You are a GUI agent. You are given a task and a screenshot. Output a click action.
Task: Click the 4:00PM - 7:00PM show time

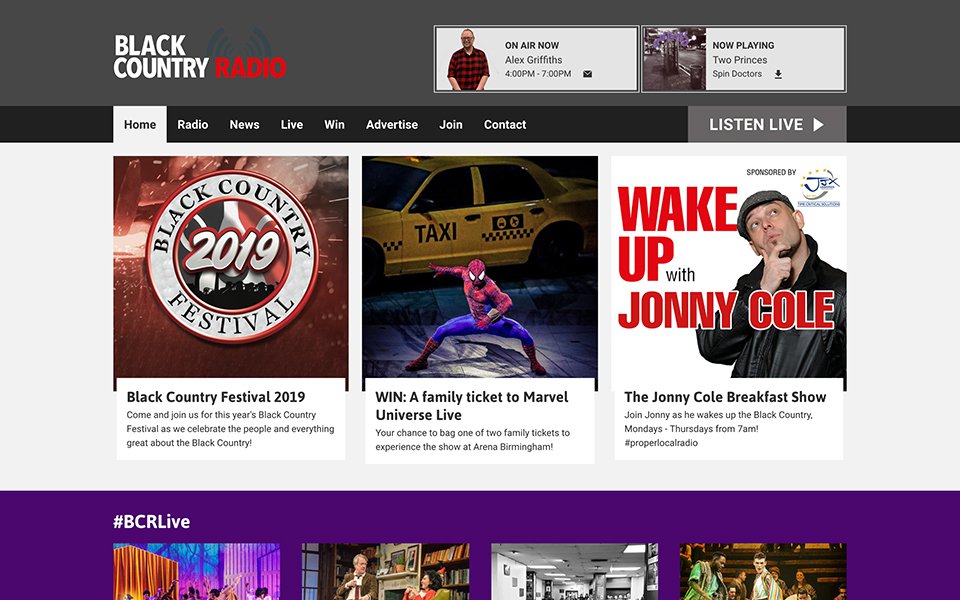538,74
